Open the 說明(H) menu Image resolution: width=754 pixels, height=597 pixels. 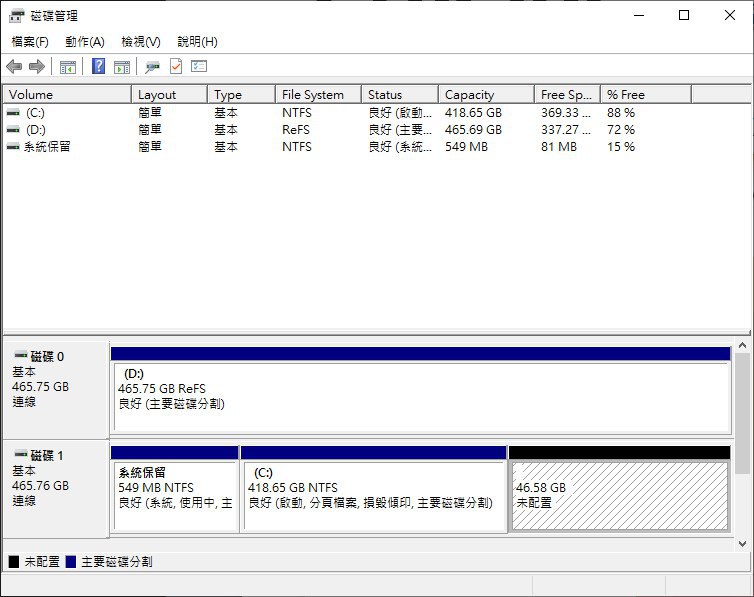pyautogui.click(x=198, y=42)
